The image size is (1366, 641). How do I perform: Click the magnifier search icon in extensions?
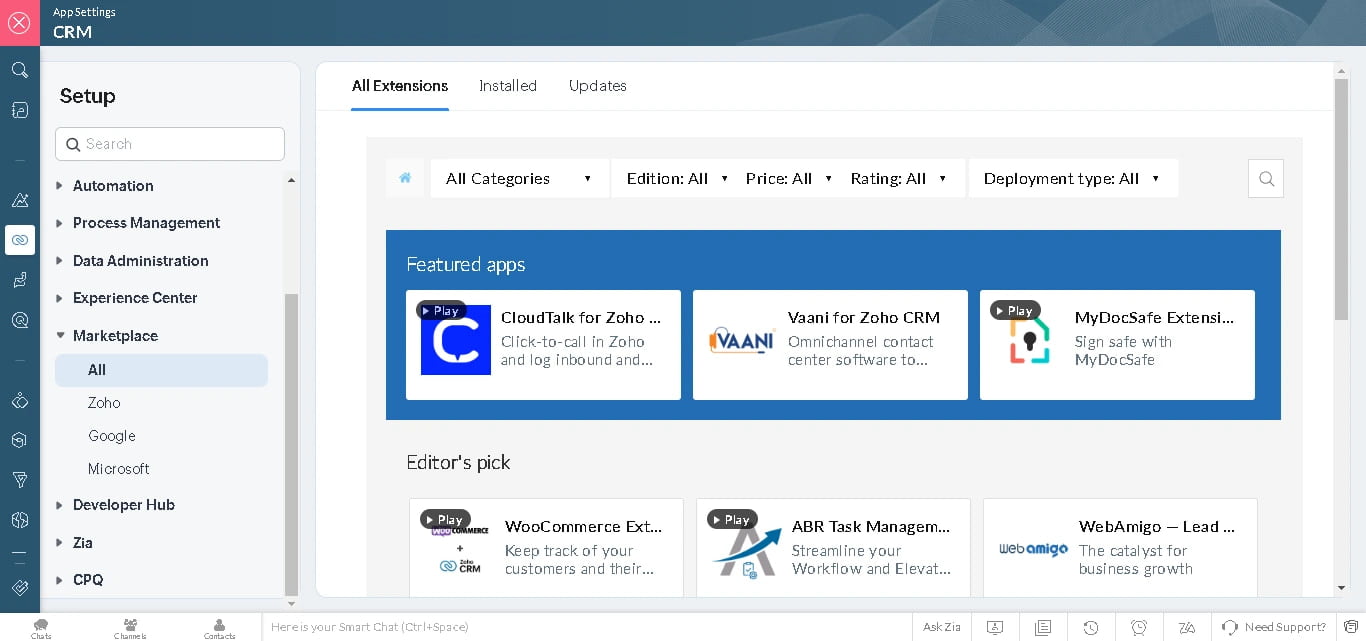[x=1265, y=179]
